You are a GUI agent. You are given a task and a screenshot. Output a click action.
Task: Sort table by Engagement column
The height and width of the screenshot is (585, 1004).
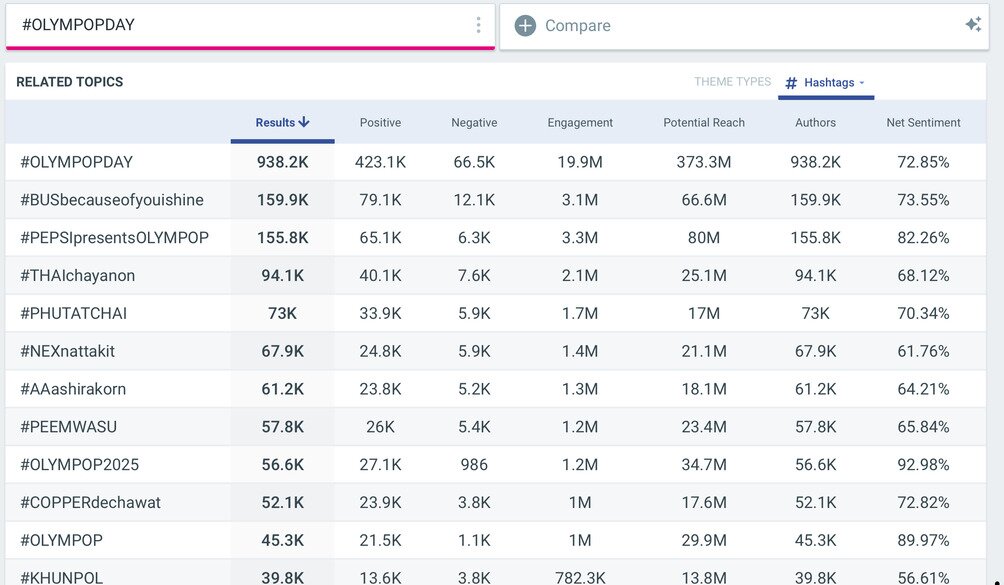click(580, 122)
